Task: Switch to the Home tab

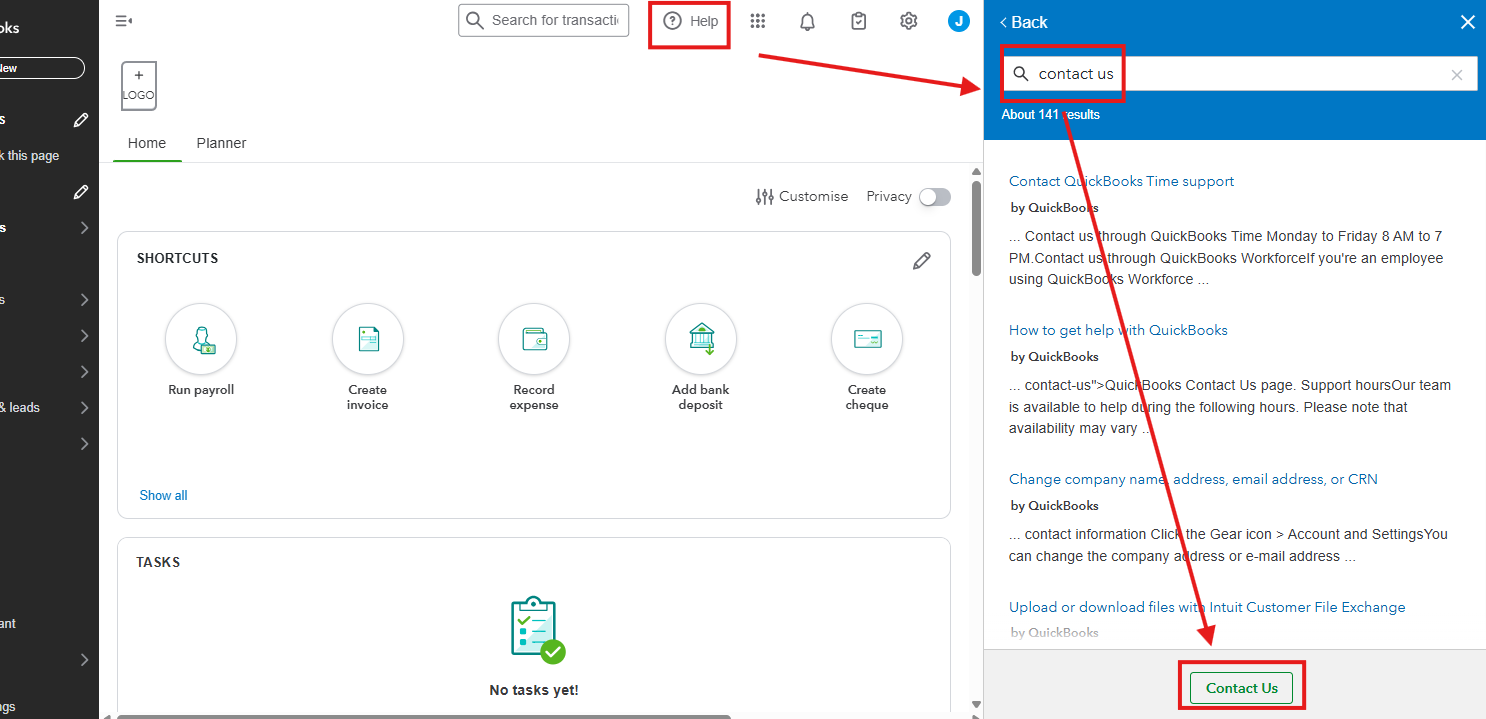Action: coord(147,143)
